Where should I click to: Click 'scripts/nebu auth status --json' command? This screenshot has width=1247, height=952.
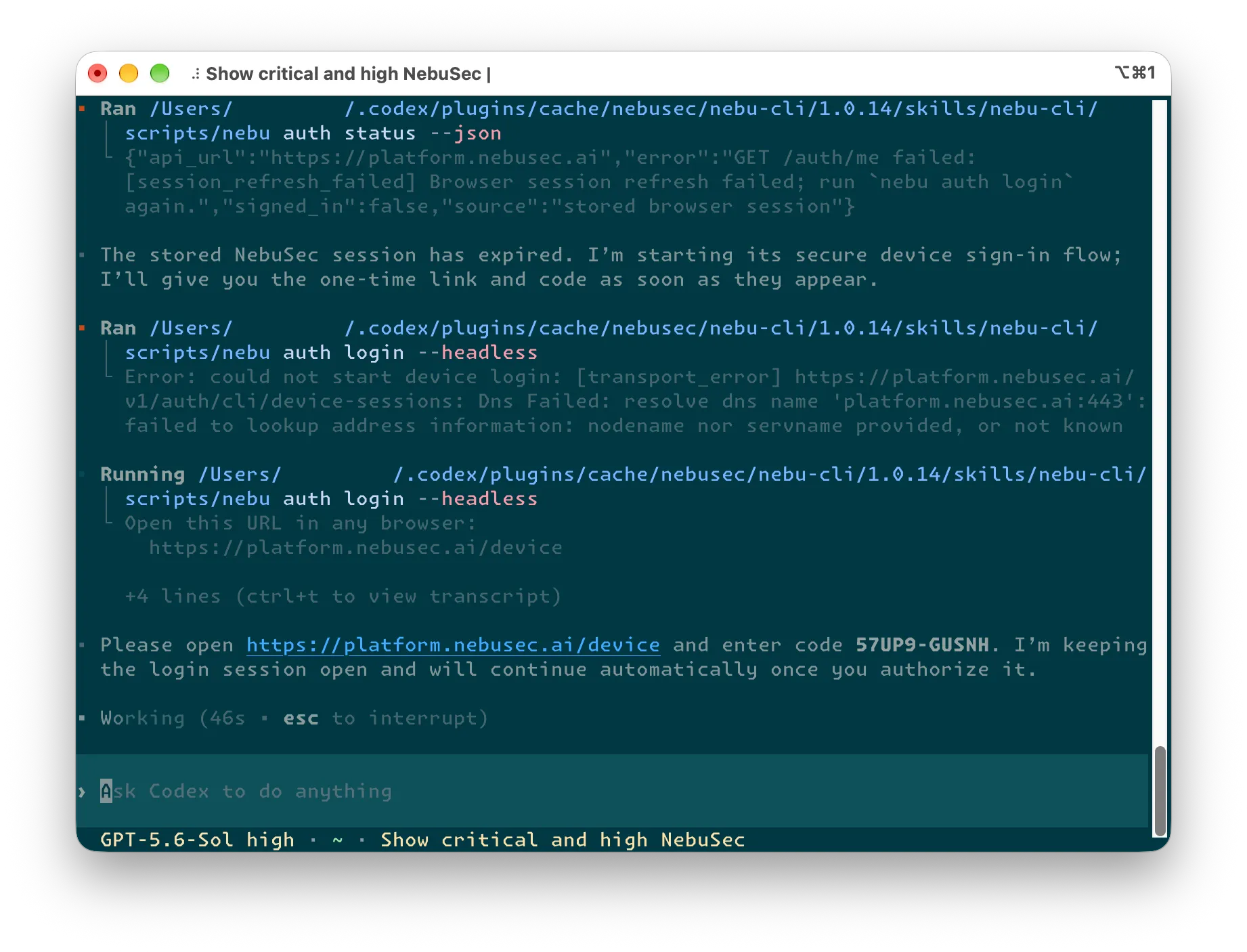[x=313, y=133]
